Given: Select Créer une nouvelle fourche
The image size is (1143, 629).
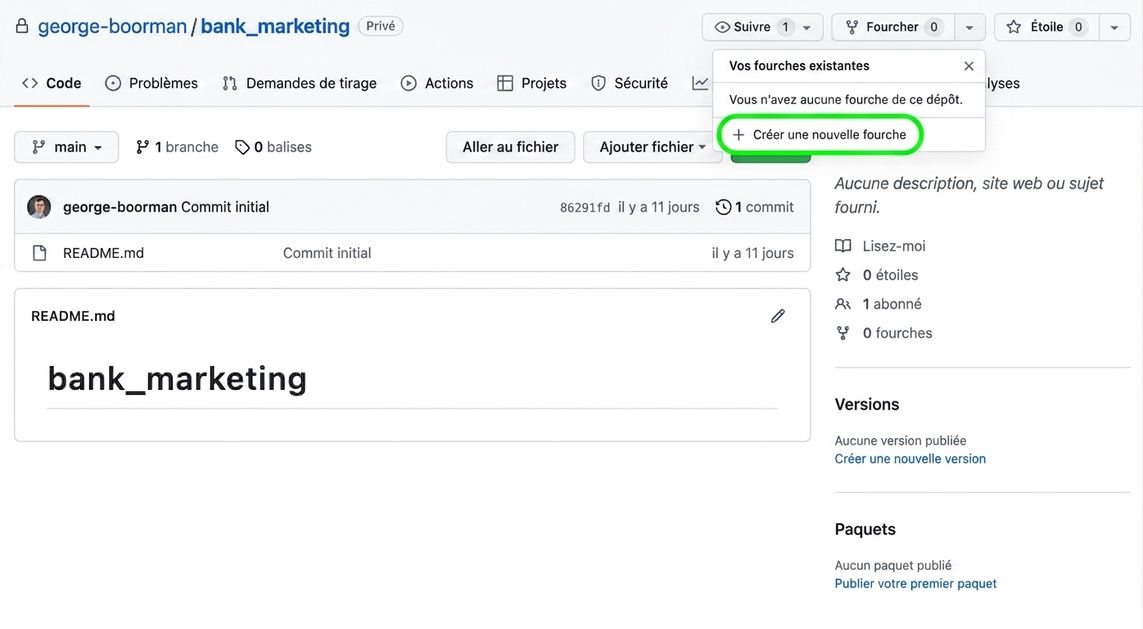Looking at the screenshot, I should pos(820,135).
